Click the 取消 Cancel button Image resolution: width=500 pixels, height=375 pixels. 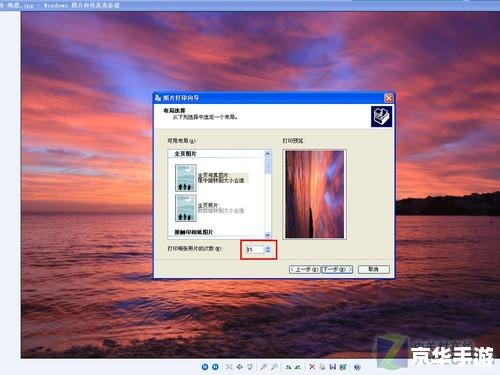pos(373,269)
